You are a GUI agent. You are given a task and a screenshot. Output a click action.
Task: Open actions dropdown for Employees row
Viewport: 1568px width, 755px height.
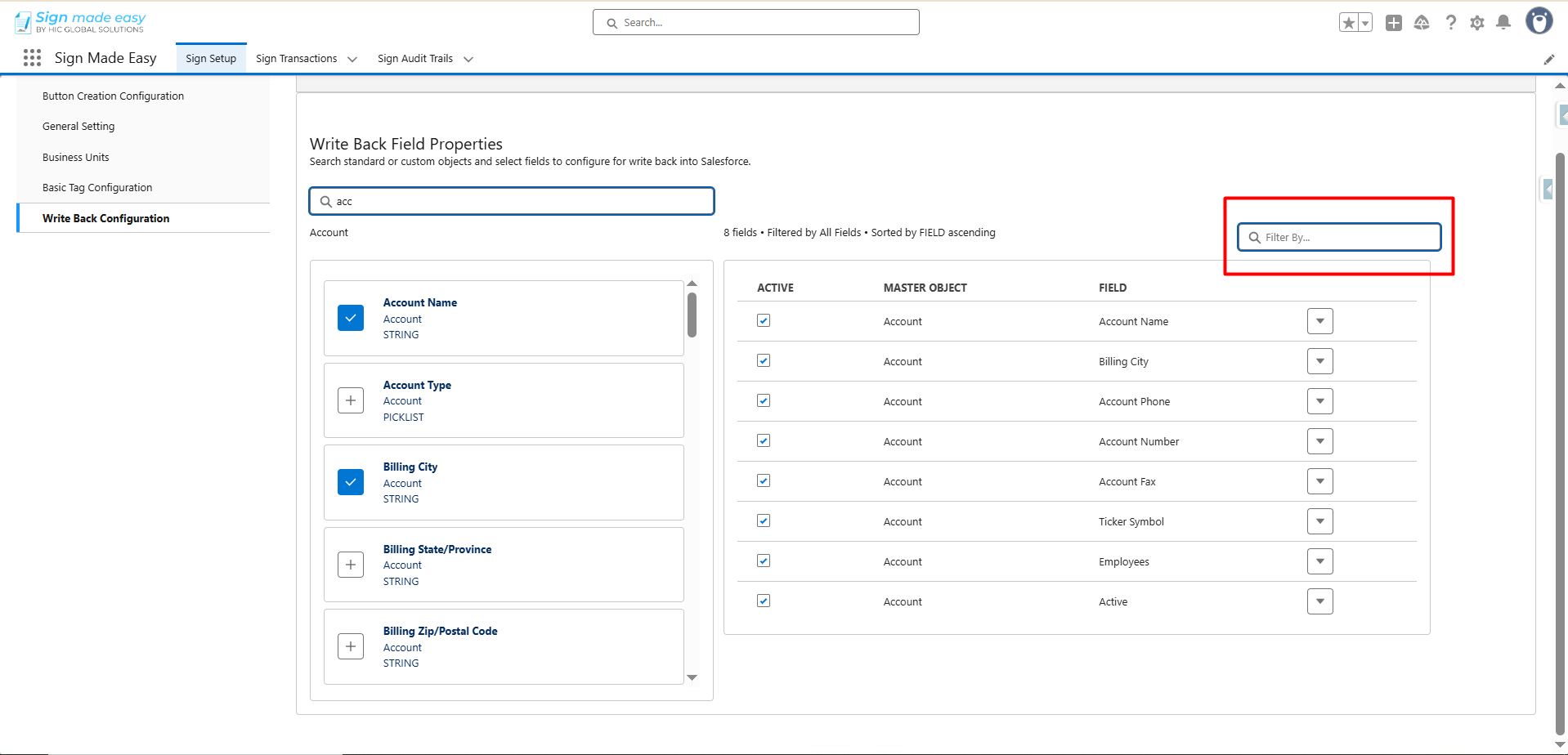click(1319, 561)
